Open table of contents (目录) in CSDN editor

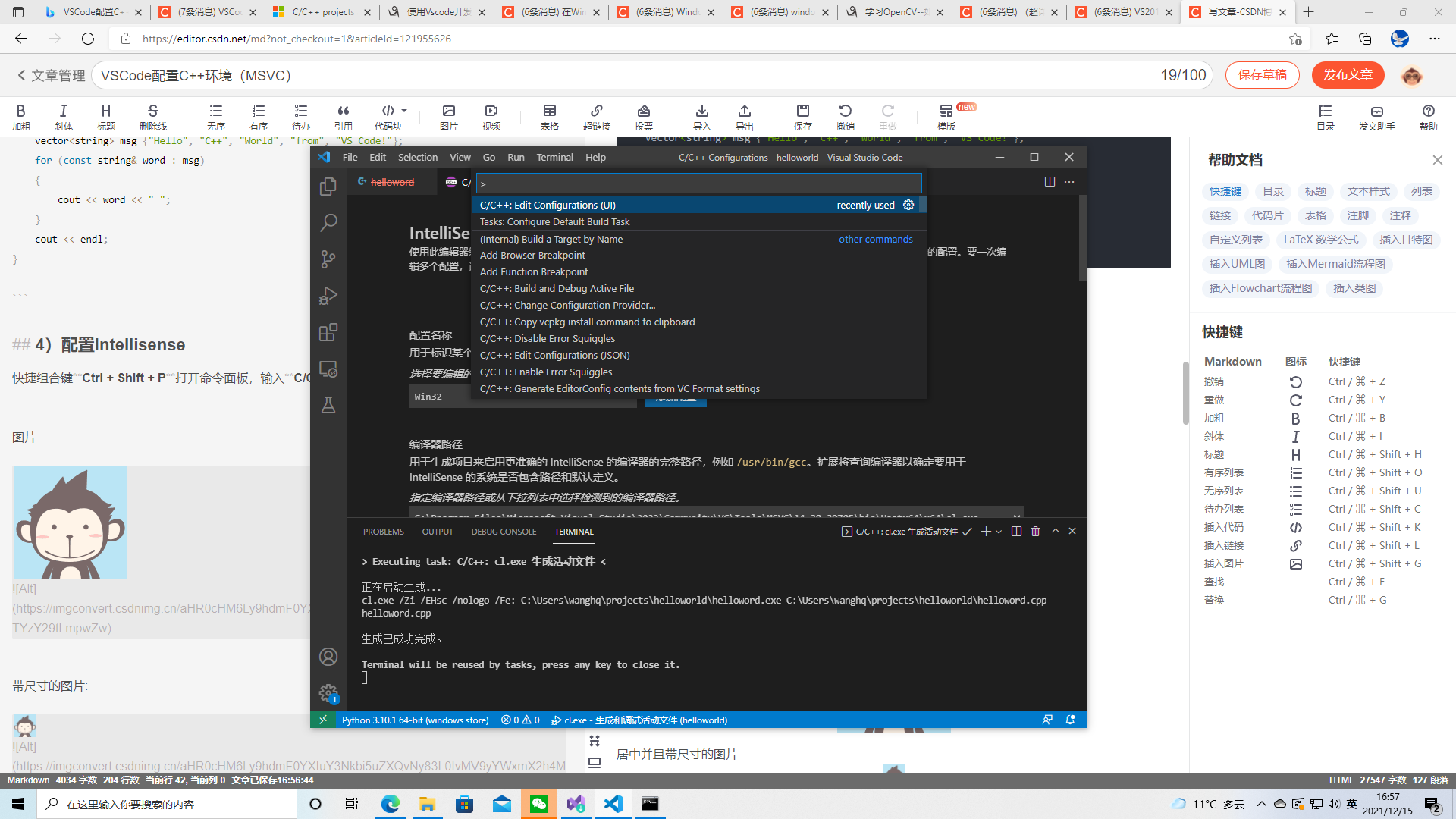(1326, 117)
